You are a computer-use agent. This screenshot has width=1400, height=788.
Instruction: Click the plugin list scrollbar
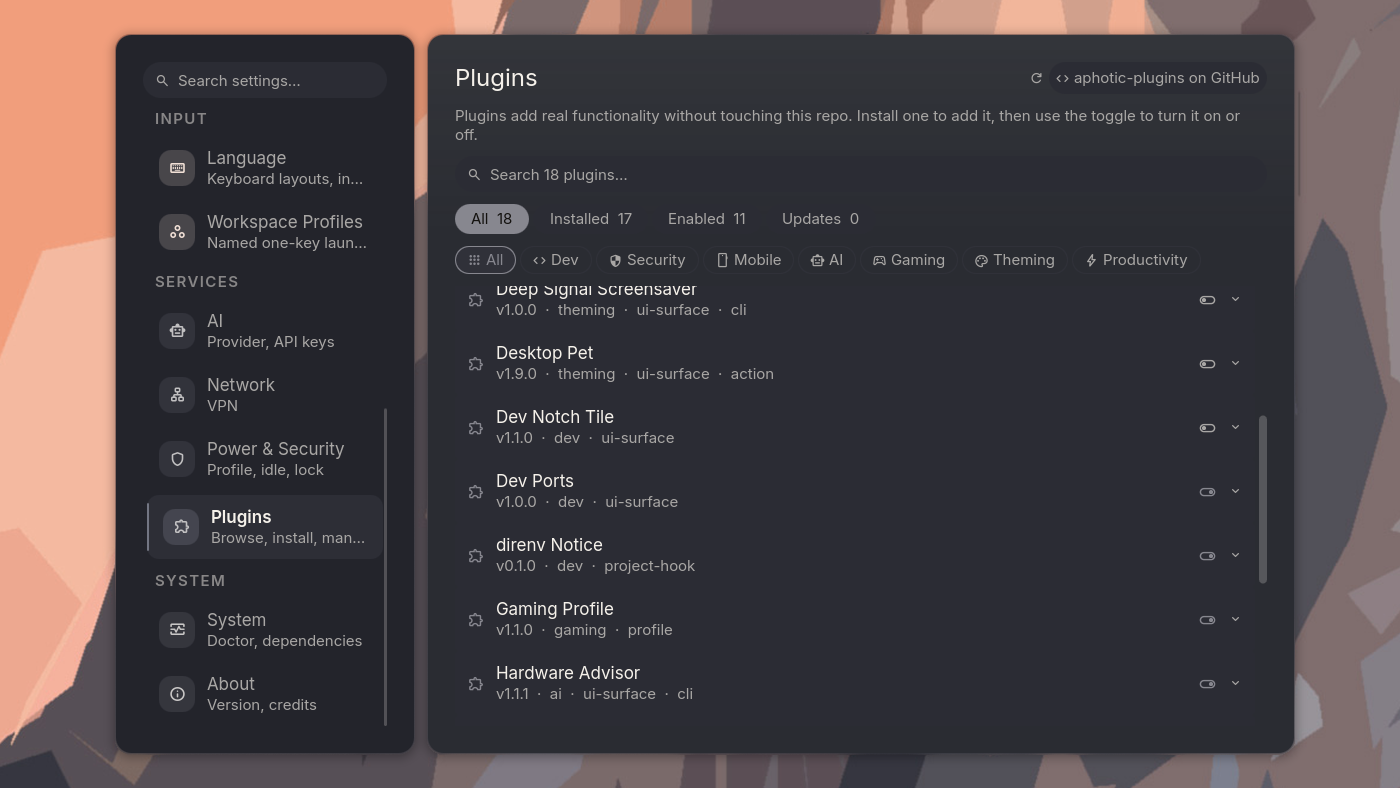(x=1263, y=499)
